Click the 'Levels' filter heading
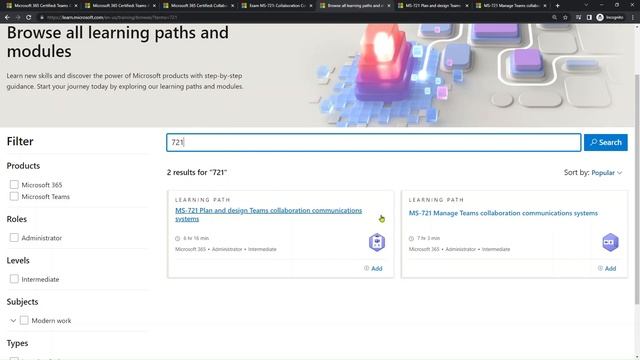 [18, 260]
